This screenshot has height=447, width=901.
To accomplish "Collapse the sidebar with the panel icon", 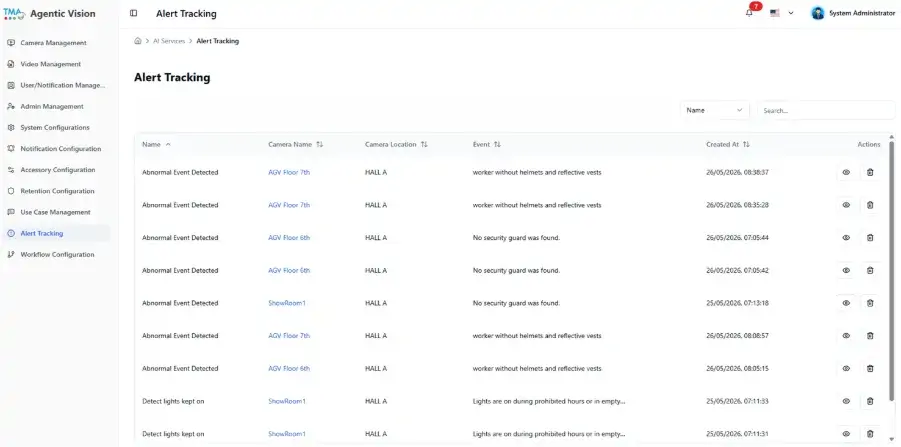I will (133, 13).
